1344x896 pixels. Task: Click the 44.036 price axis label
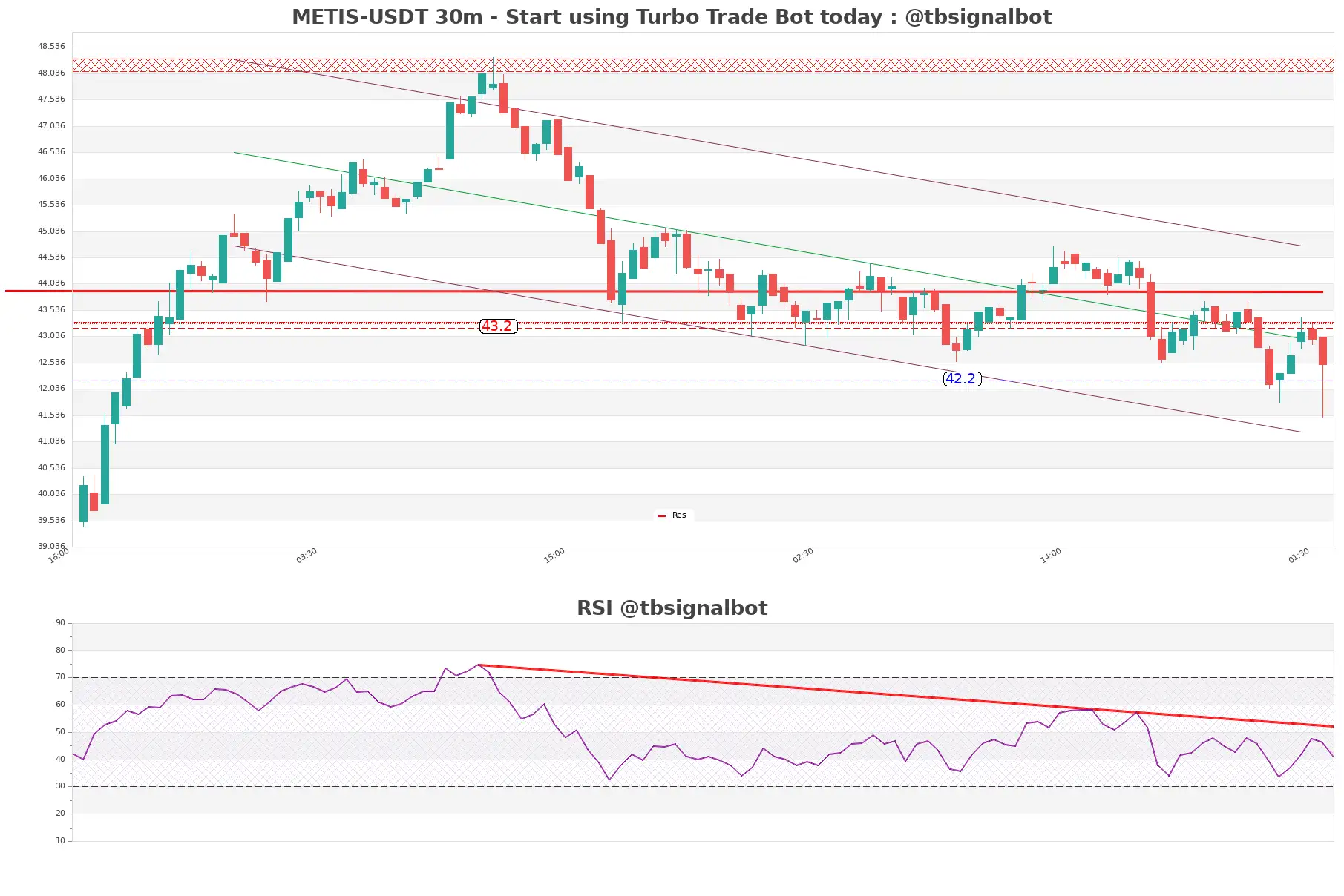[51, 283]
